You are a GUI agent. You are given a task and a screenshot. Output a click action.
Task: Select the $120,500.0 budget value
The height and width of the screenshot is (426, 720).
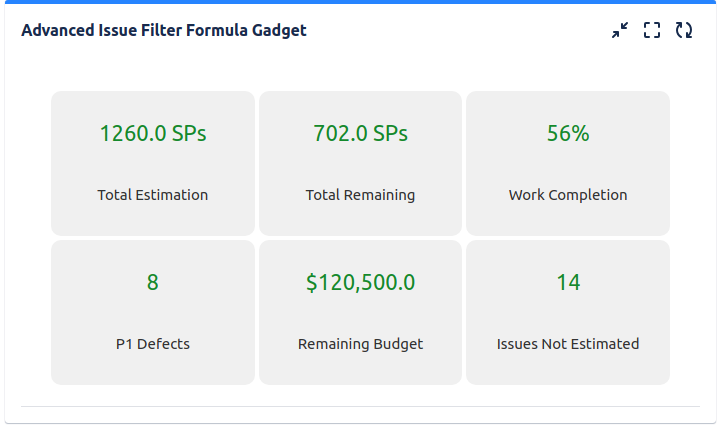coord(360,282)
